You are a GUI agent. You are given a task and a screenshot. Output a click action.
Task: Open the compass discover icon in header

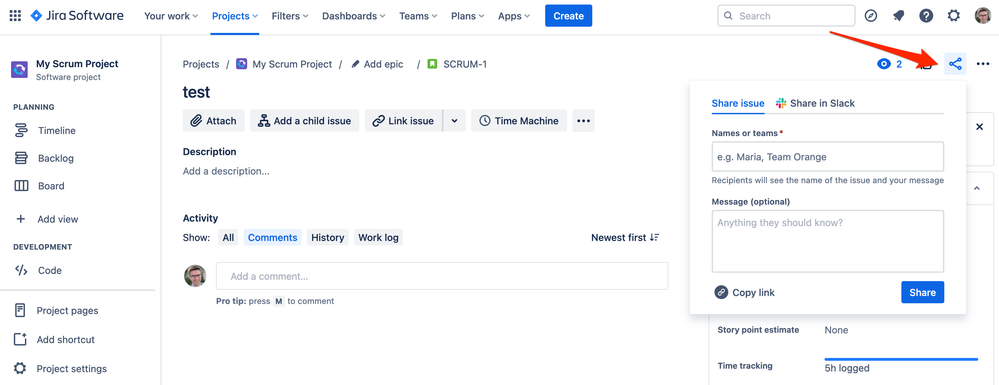871,16
